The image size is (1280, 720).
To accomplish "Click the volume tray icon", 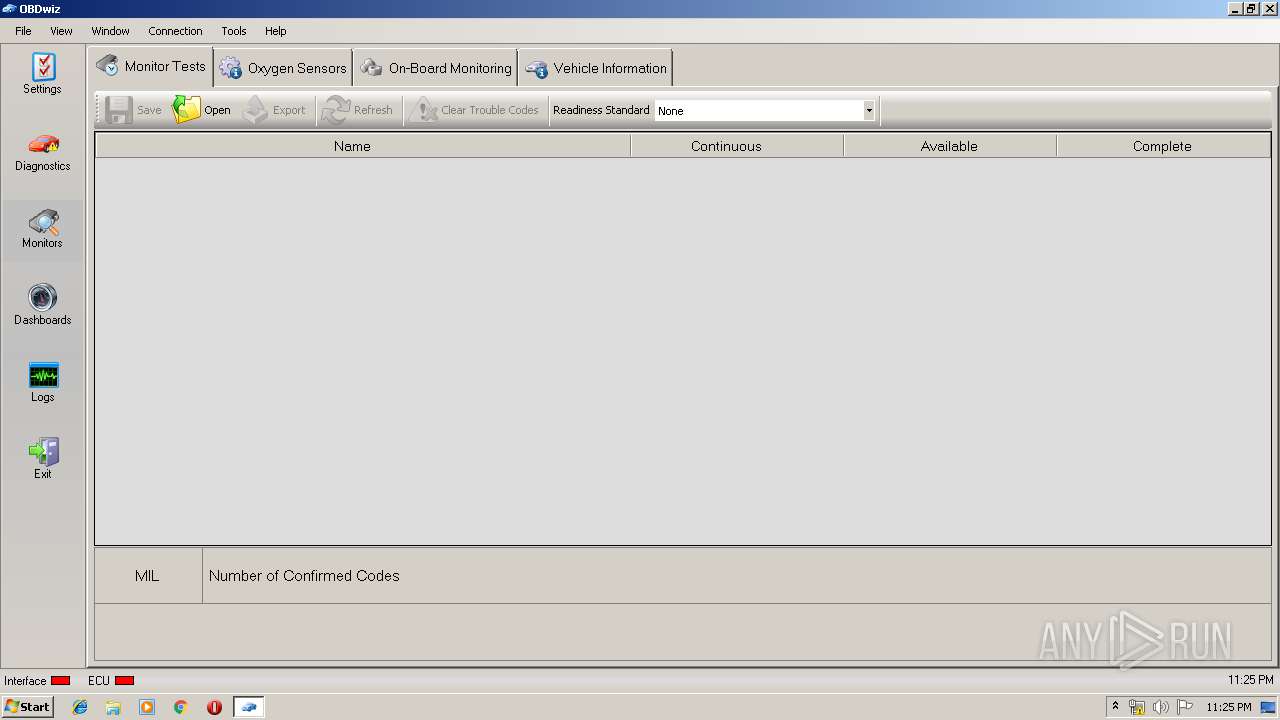I will (1160, 707).
